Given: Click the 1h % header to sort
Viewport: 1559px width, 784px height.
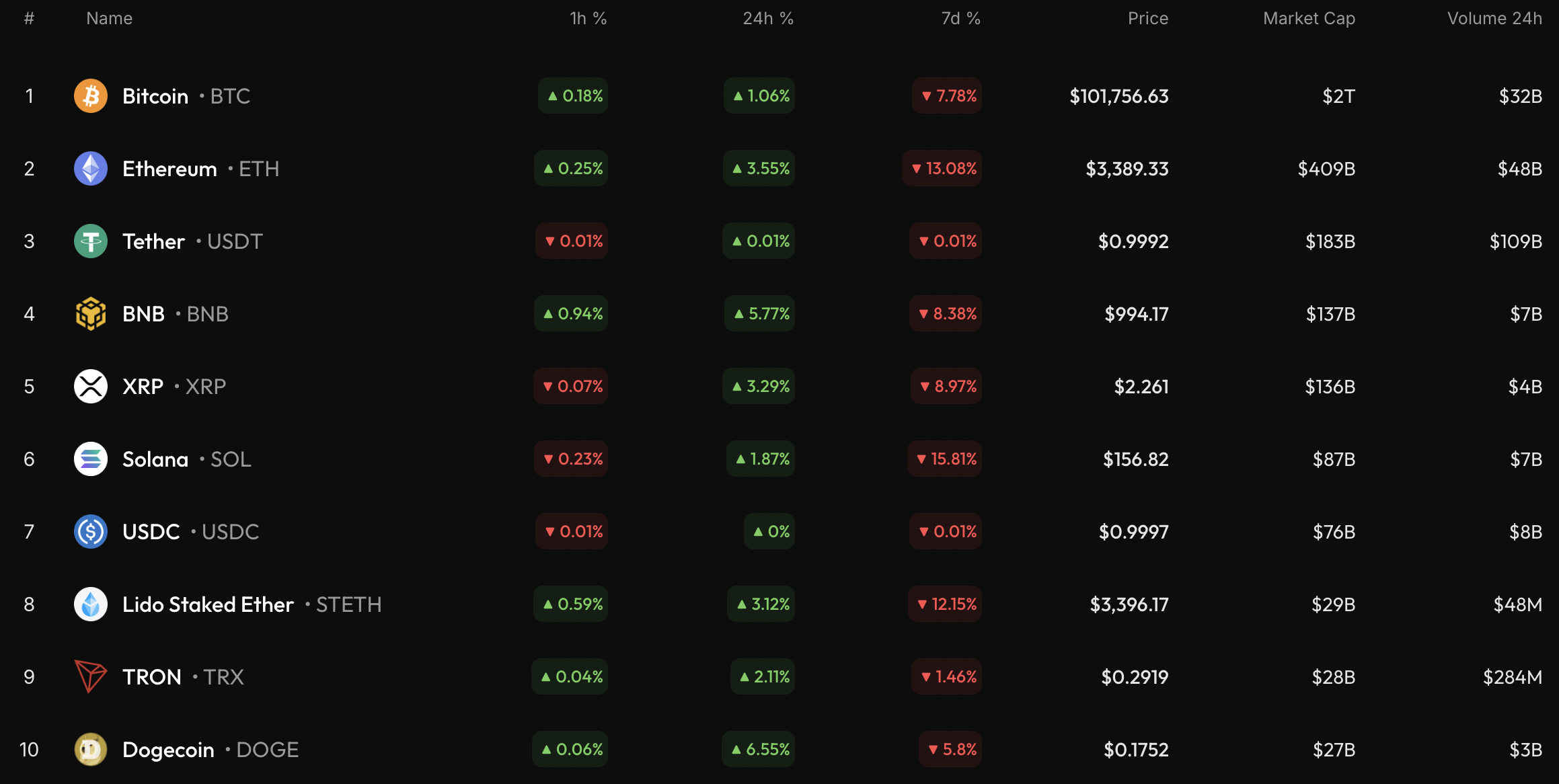Looking at the screenshot, I should tap(588, 18).
